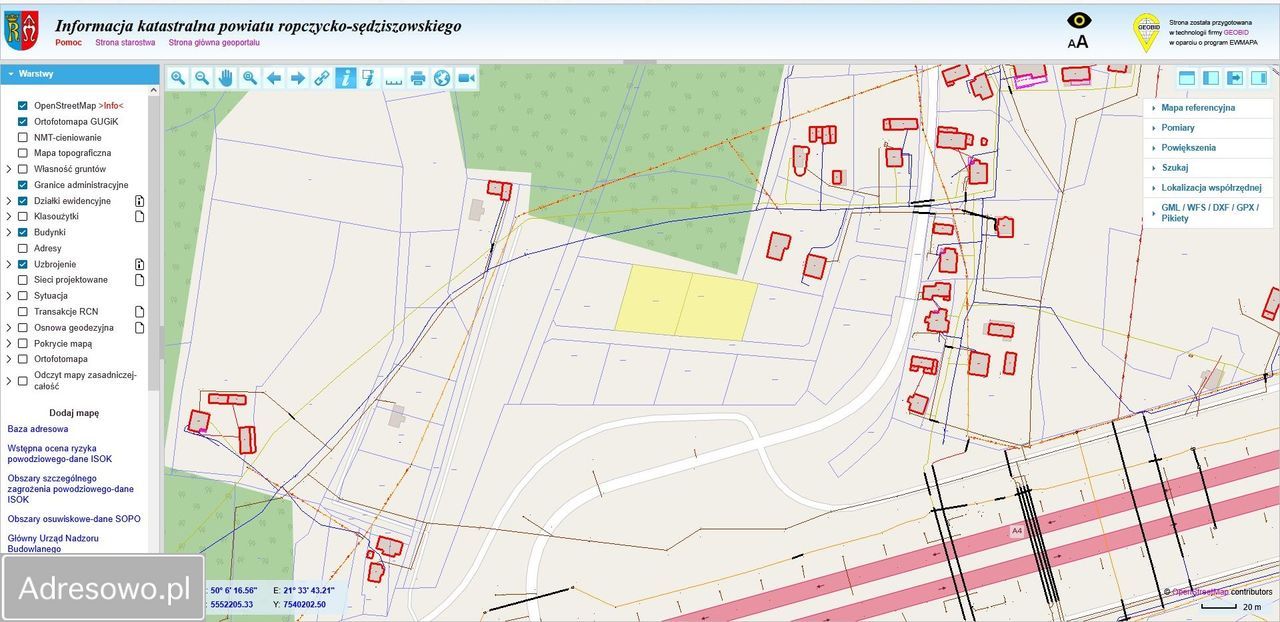Toggle the object info tool

point(346,78)
